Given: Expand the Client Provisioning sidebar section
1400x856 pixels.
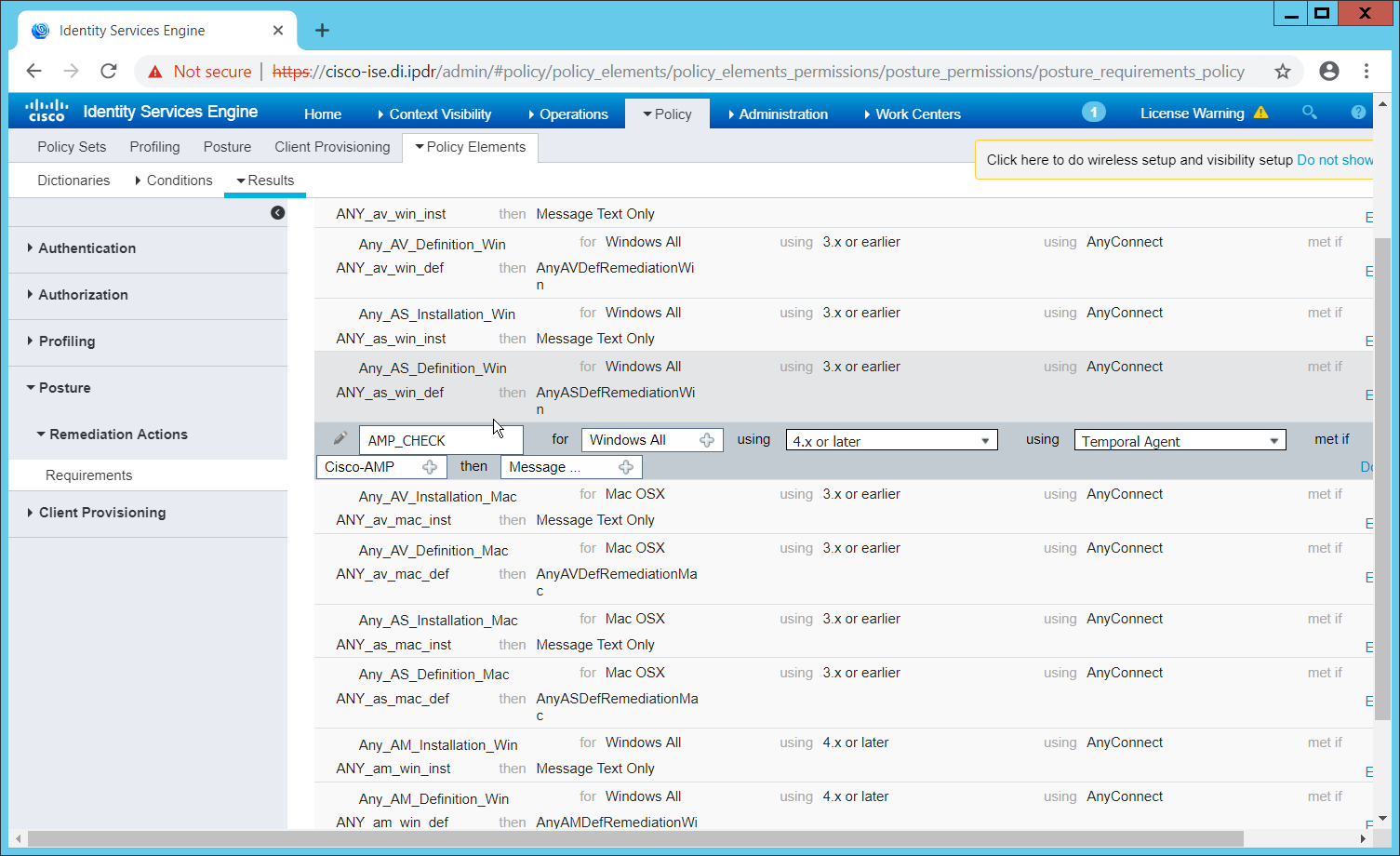Looking at the screenshot, I should pos(101,513).
